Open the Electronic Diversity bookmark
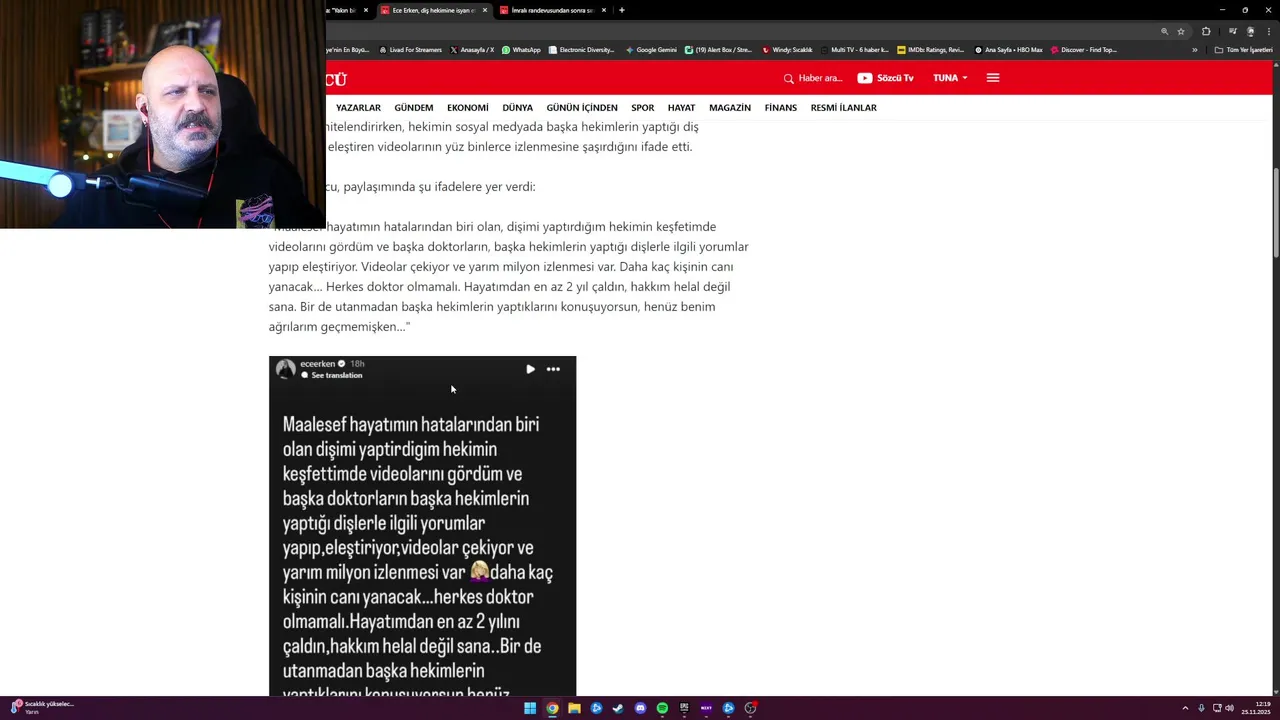 [581, 50]
